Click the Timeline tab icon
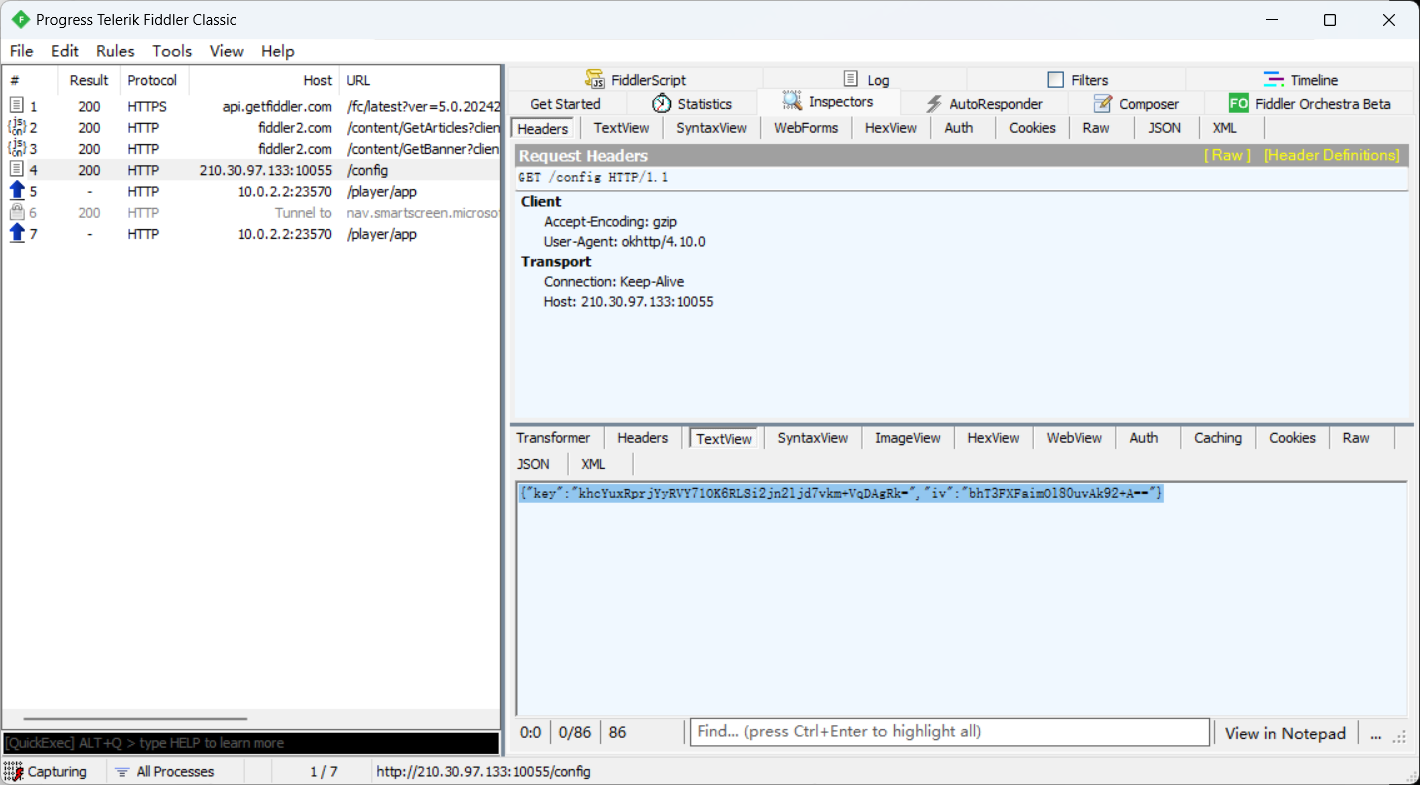The image size is (1420, 785). [x=1274, y=80]
